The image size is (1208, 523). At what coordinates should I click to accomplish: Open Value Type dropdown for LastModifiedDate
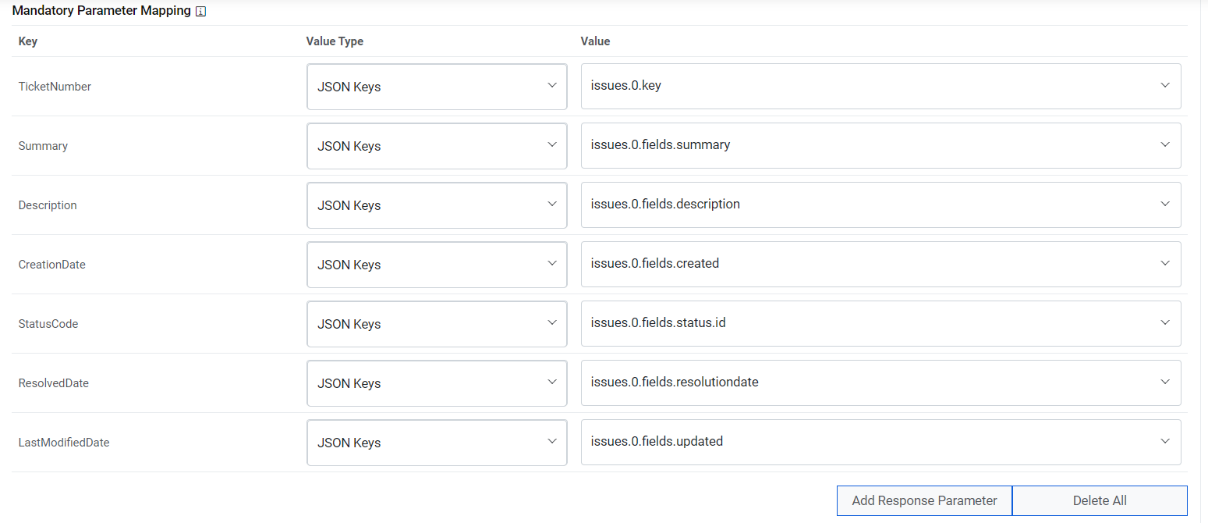pos(436,442)
